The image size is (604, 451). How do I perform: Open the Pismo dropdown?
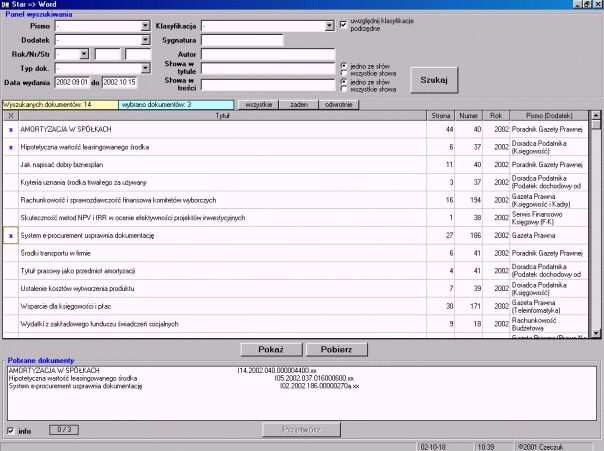pos(145,25)
